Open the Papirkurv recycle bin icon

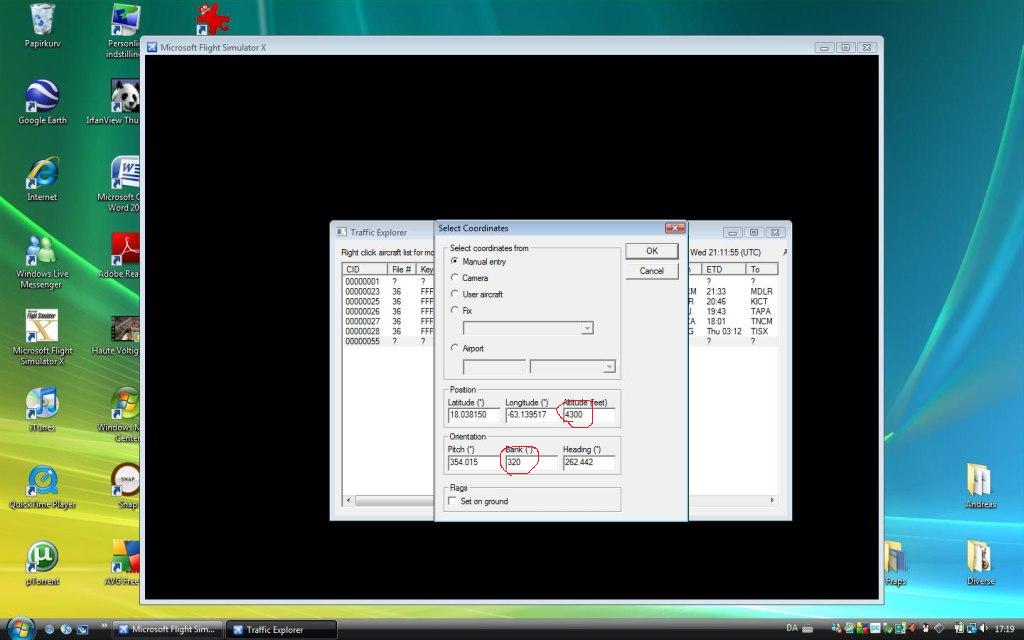pos(42,20)
